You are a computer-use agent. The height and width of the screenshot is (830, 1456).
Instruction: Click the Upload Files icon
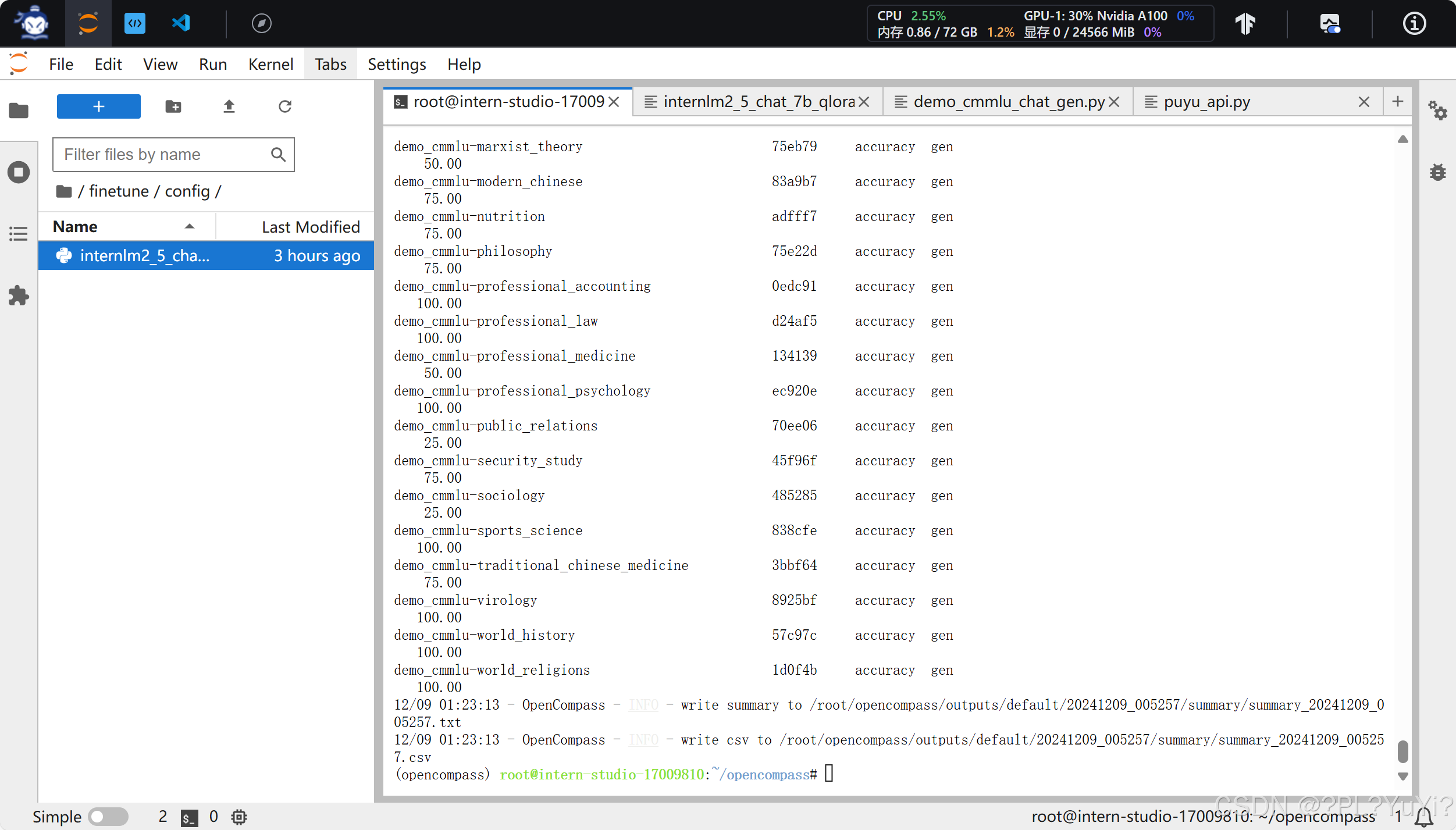pyautogui.click(x=229, y=106)
